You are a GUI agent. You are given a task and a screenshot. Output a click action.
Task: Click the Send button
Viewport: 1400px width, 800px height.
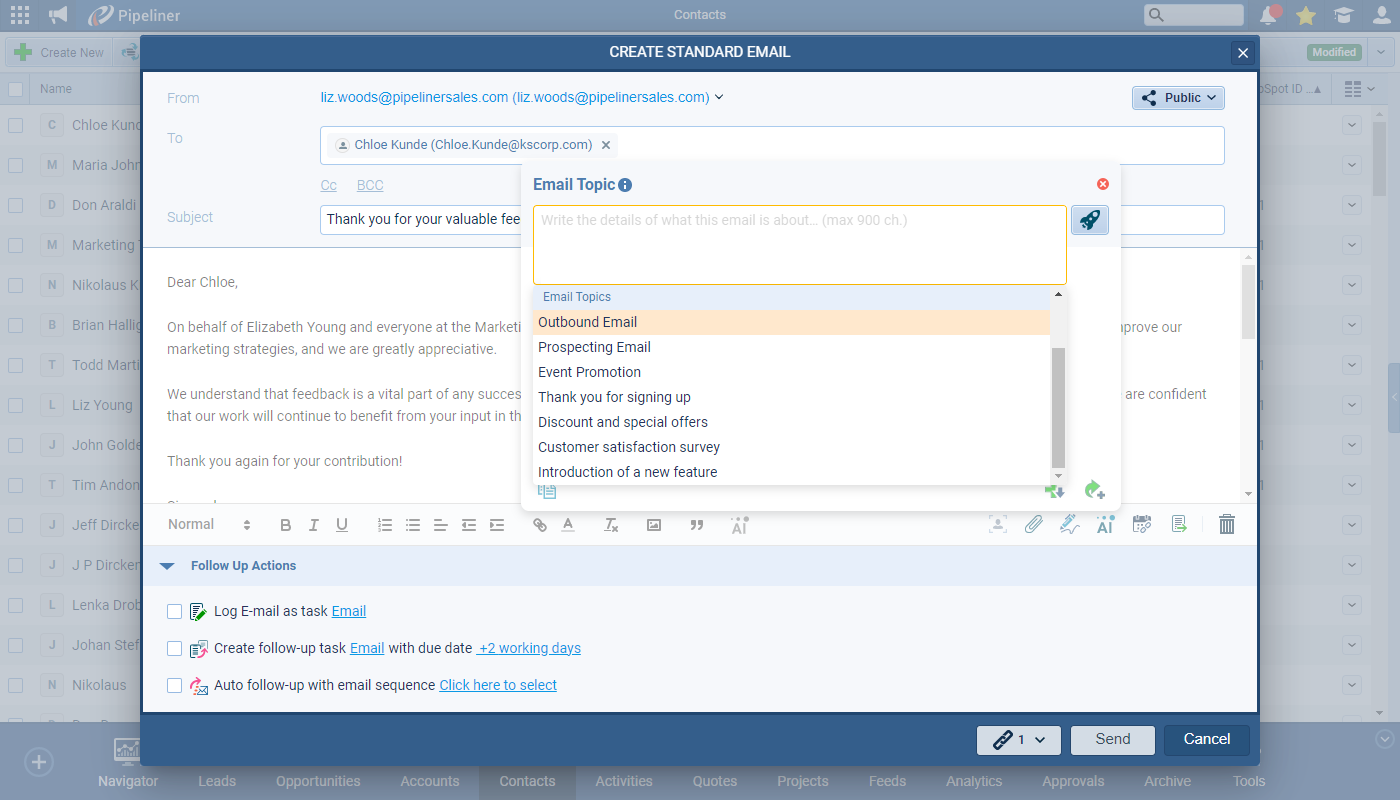(1112, 739)
